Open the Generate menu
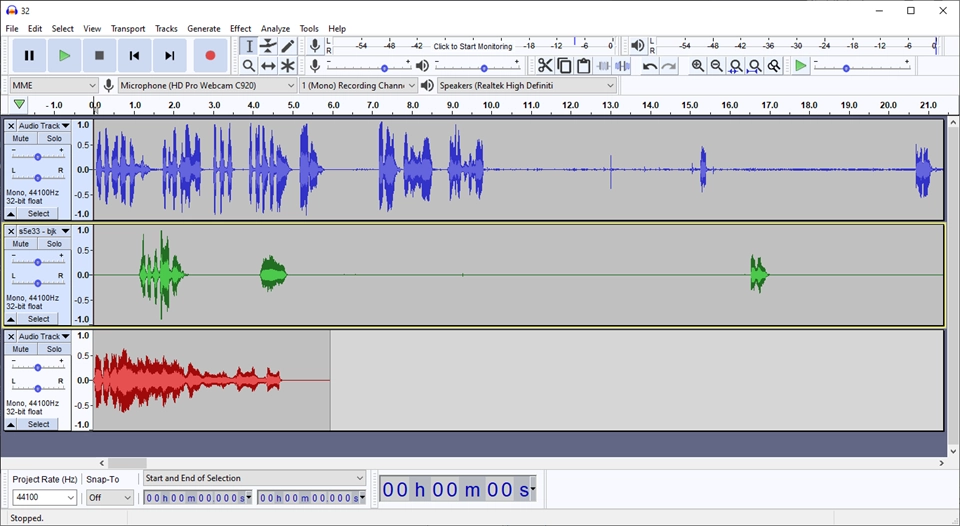The image size is (960, 526). pyautogui.click(x=204, y=29)
